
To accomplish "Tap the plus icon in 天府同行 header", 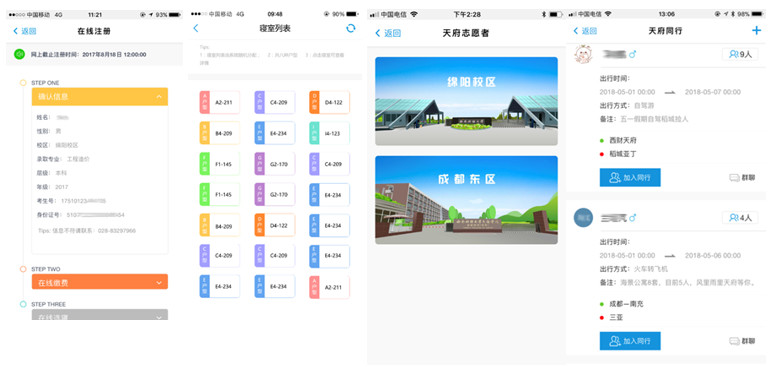I will 756,31.
